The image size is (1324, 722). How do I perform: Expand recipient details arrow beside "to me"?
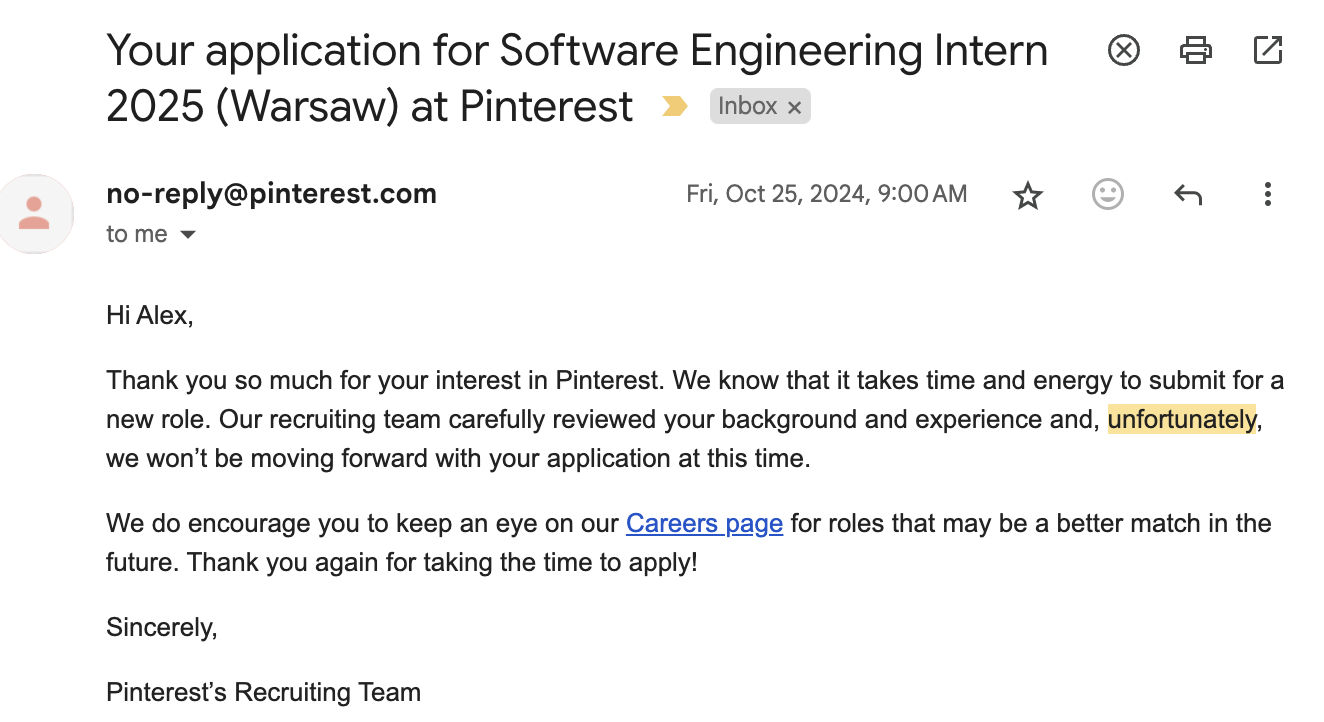[x=187, y=235]
